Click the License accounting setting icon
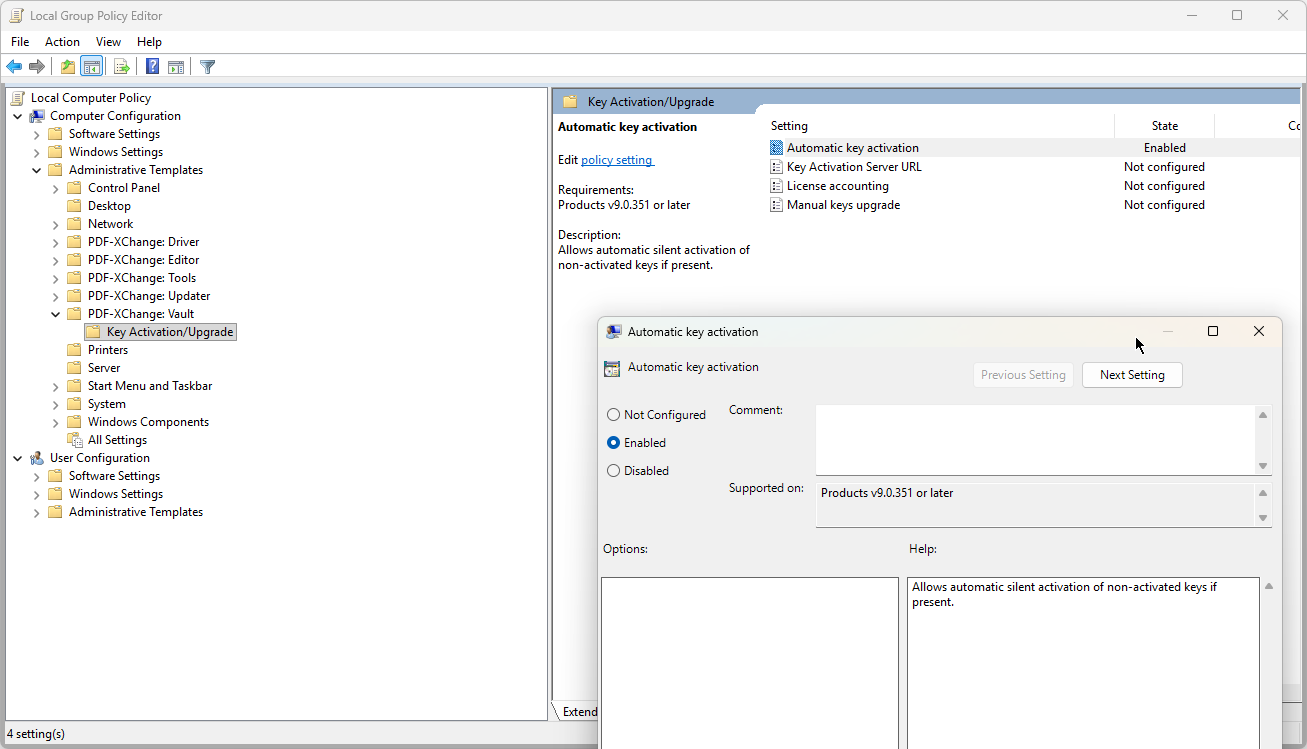This screenshot has height=749, width=1307. [777, 186]
